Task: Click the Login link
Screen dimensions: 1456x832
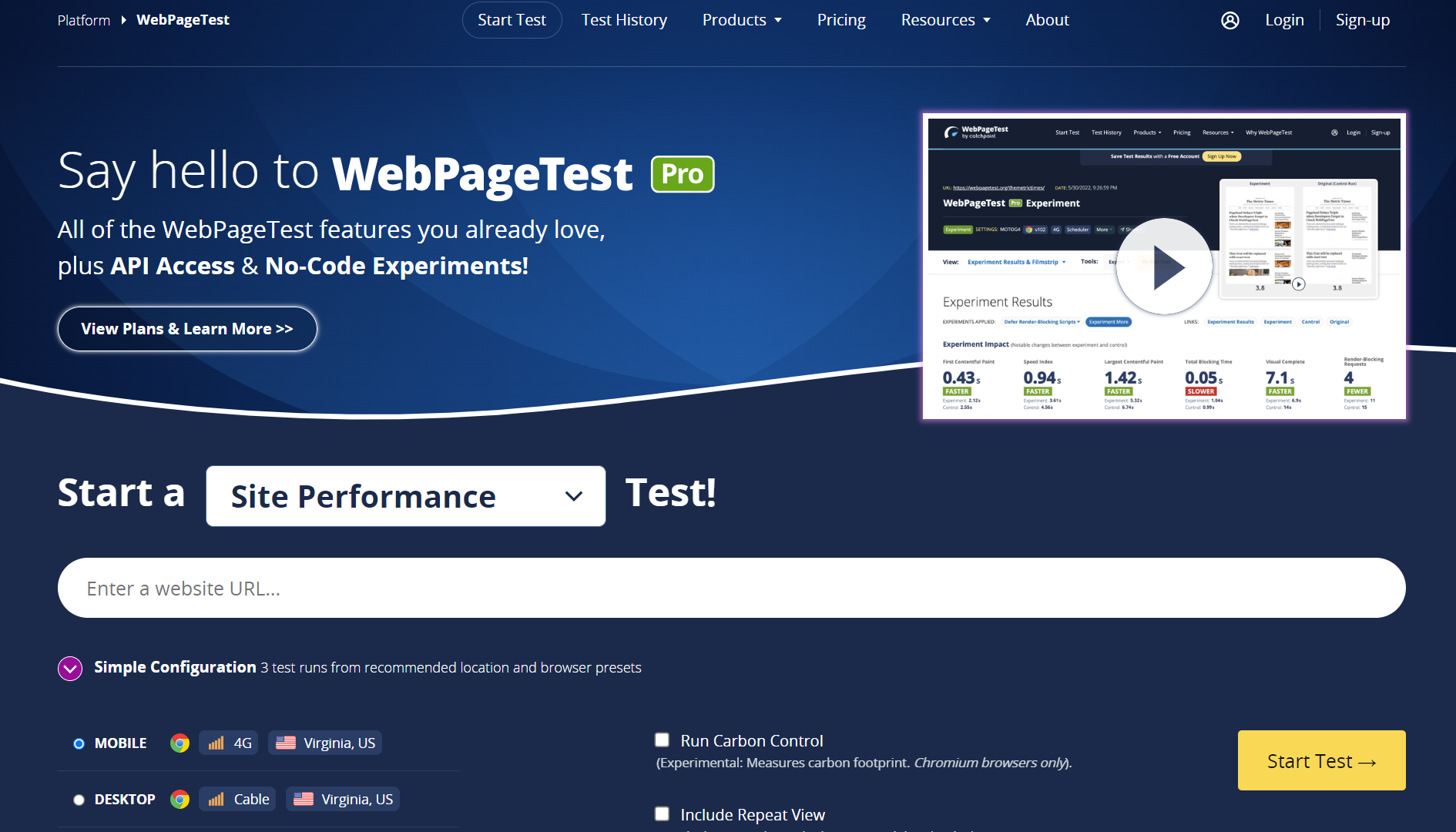Action: 1284,20
